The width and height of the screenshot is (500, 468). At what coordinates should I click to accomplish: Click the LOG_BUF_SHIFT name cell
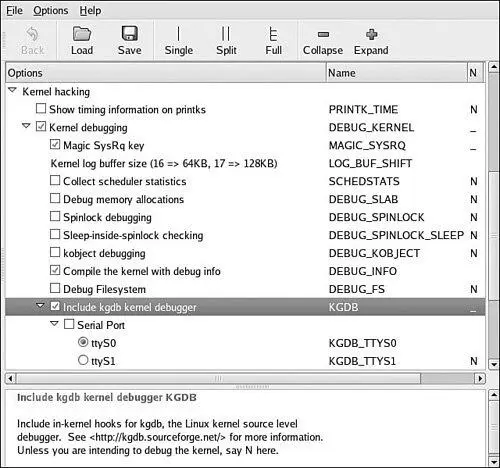370,163
